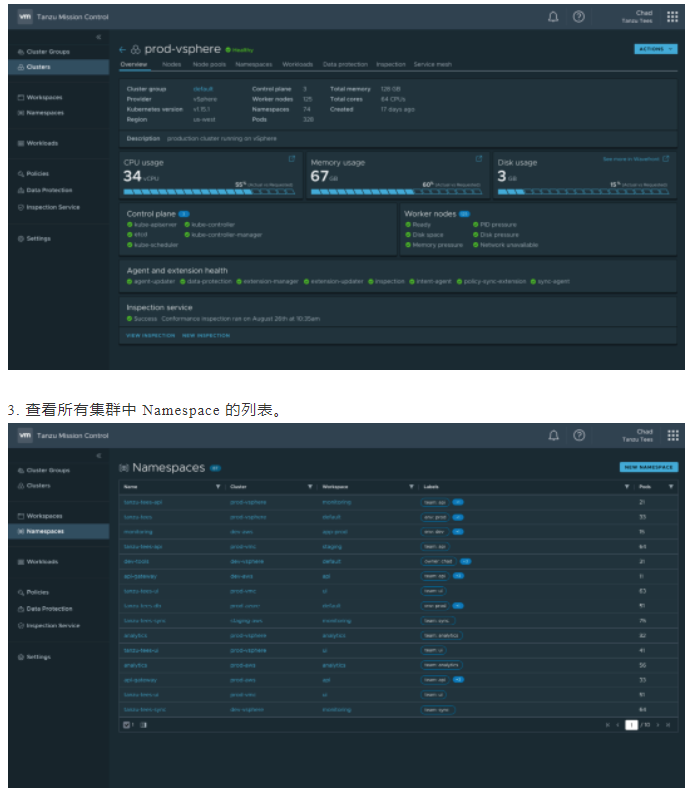The width and height of the screenshot is (691, 791).
Task: Expand extra labels badge on dev-tools row
Action: (465, 561)
